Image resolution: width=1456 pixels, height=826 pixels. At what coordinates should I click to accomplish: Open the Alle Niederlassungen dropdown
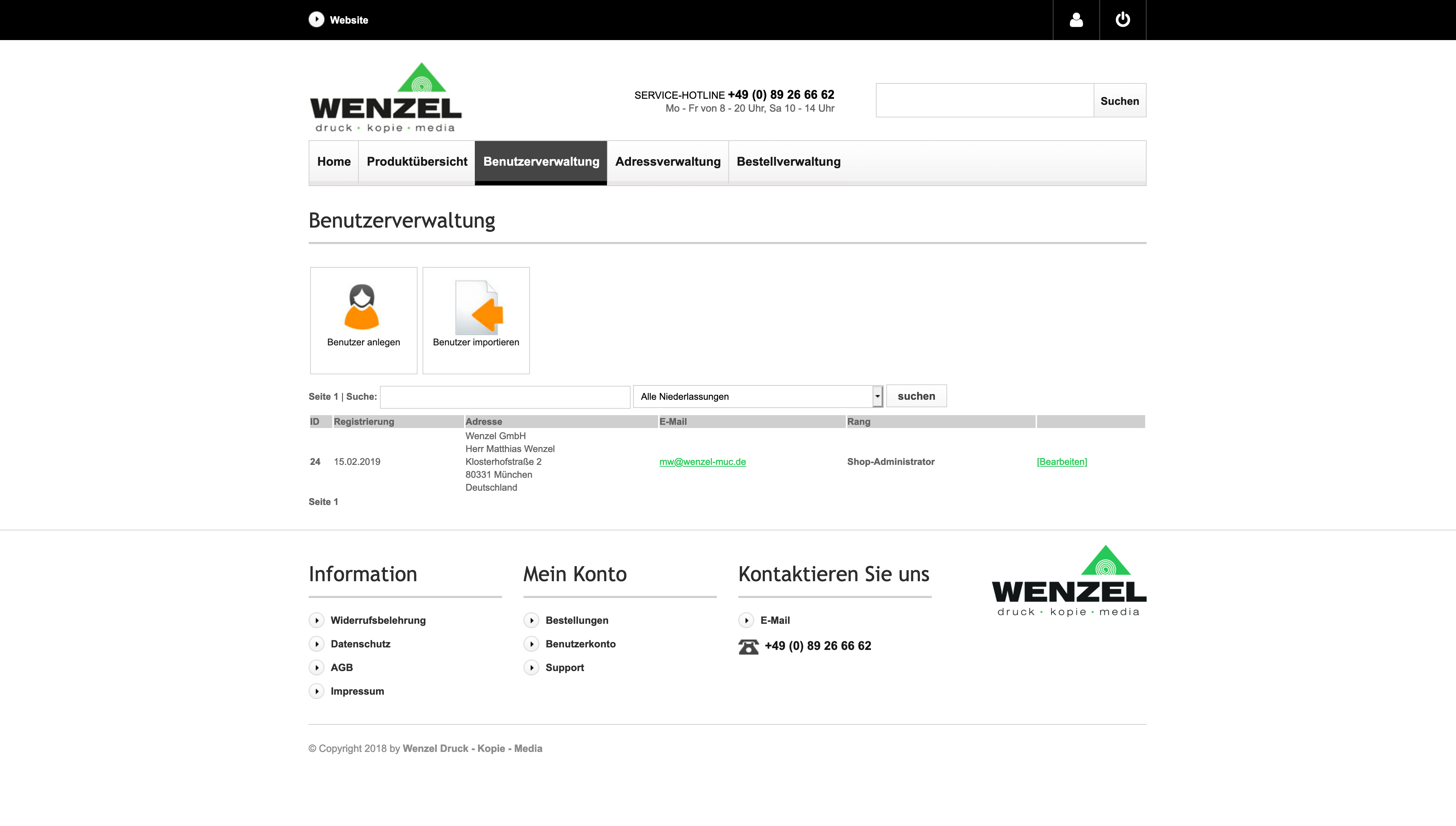[x=755, y=396]
